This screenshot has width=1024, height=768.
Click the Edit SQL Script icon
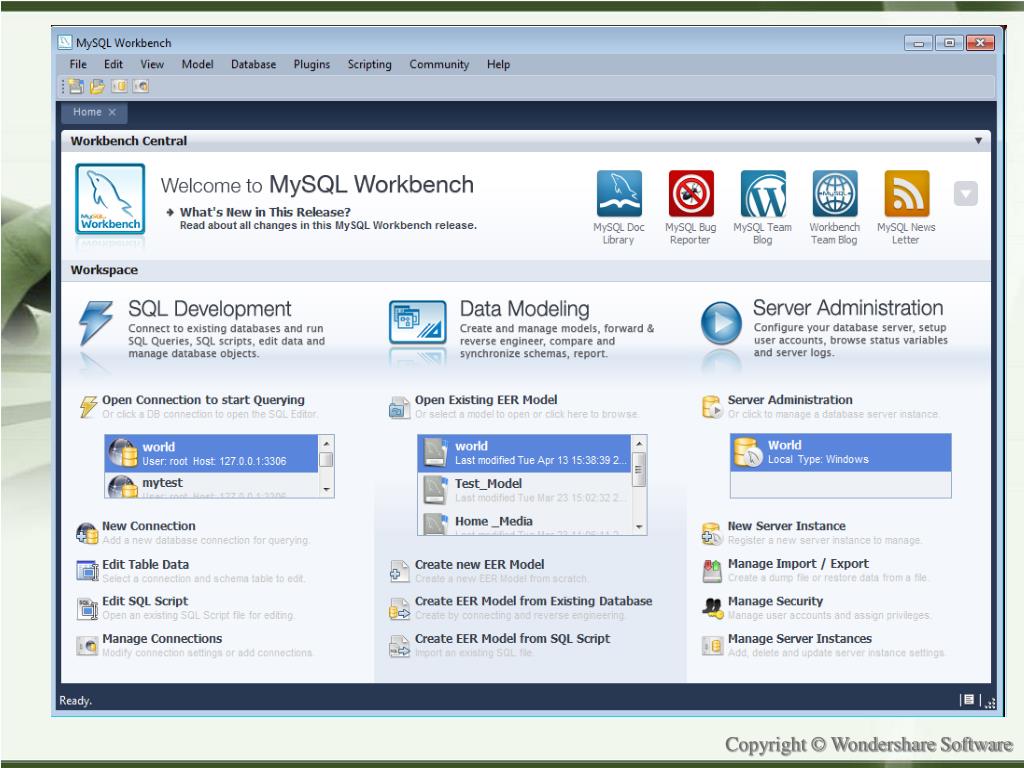[x=87, y=609]
